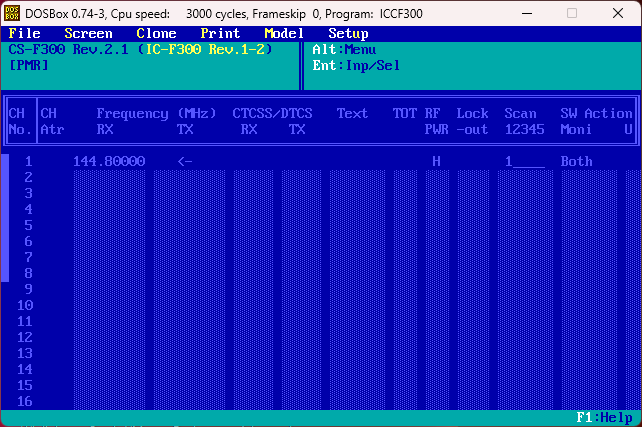Select RX frequency 144.80000 cell

(109, 161)
